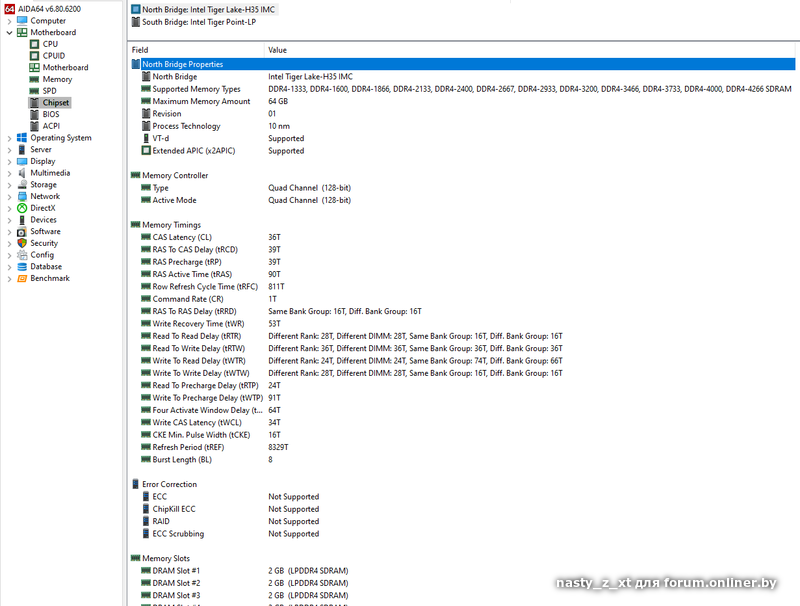
Task: Click the 8329T refresh period value
Action: 278,447
